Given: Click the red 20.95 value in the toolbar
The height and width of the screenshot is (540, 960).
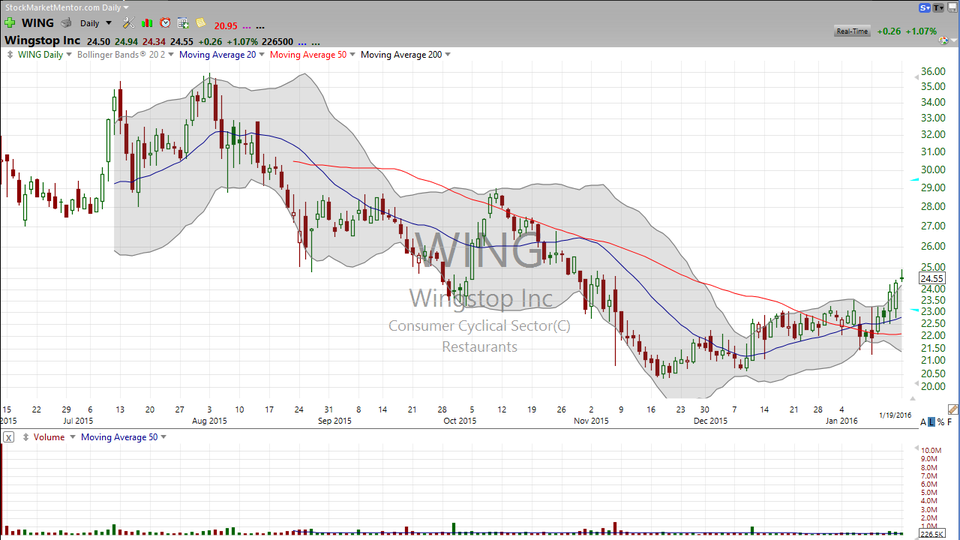Looking at the screenshot, I should [x=225, y=26].
